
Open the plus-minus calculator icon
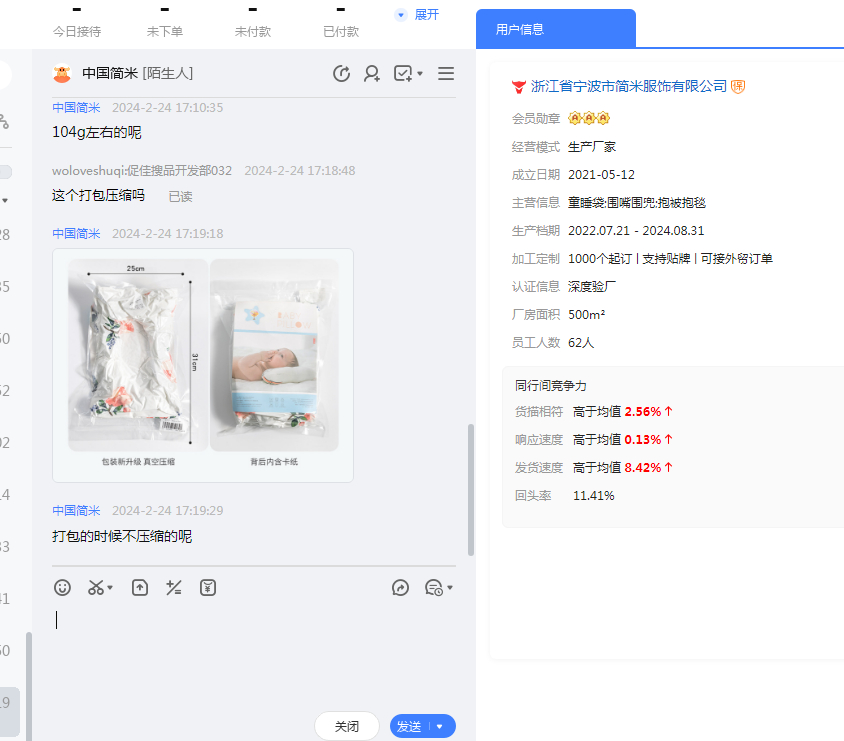tap(173, 588)
